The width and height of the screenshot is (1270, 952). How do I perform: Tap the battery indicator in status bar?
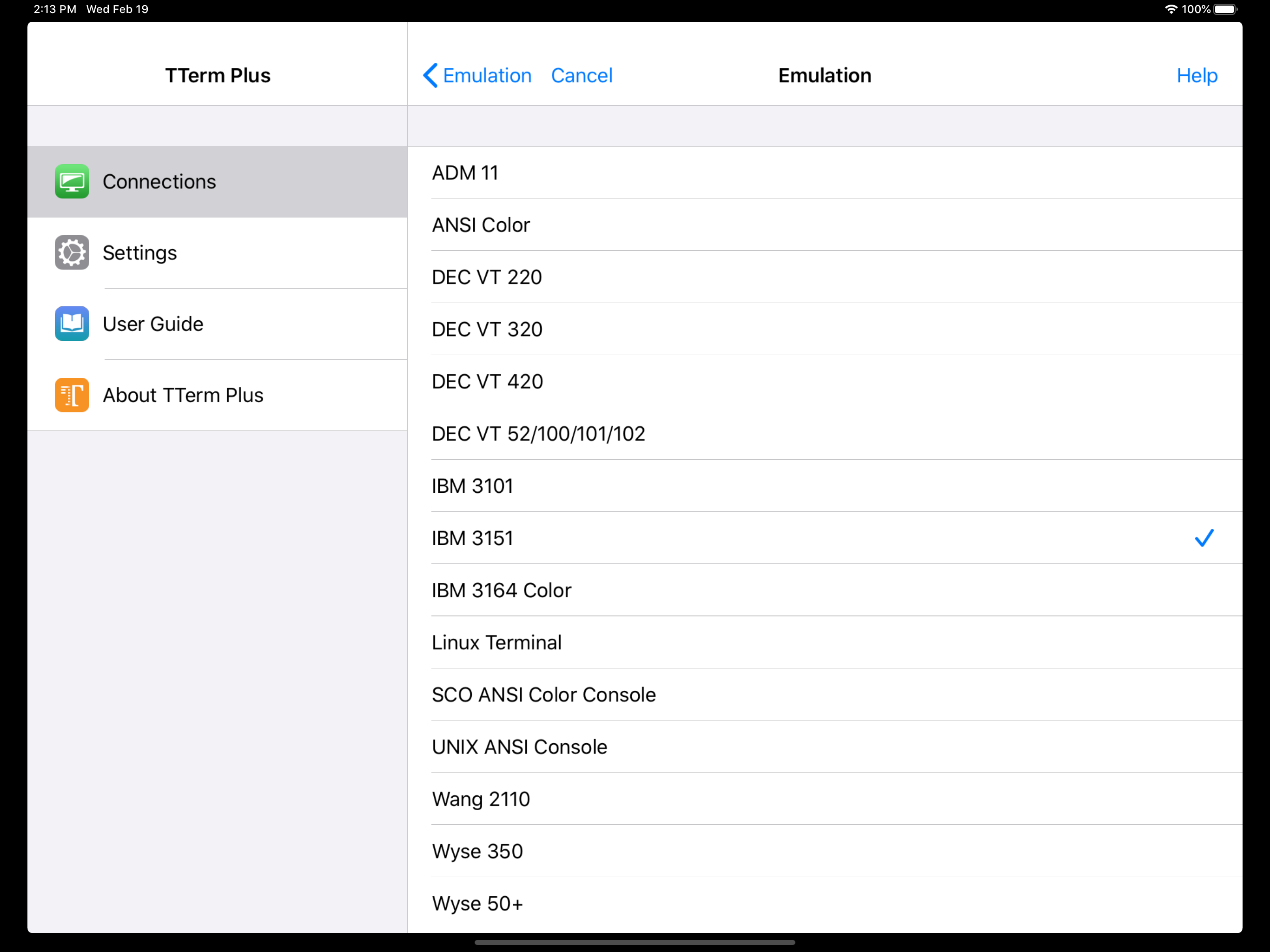click(x=1226, y=9)
